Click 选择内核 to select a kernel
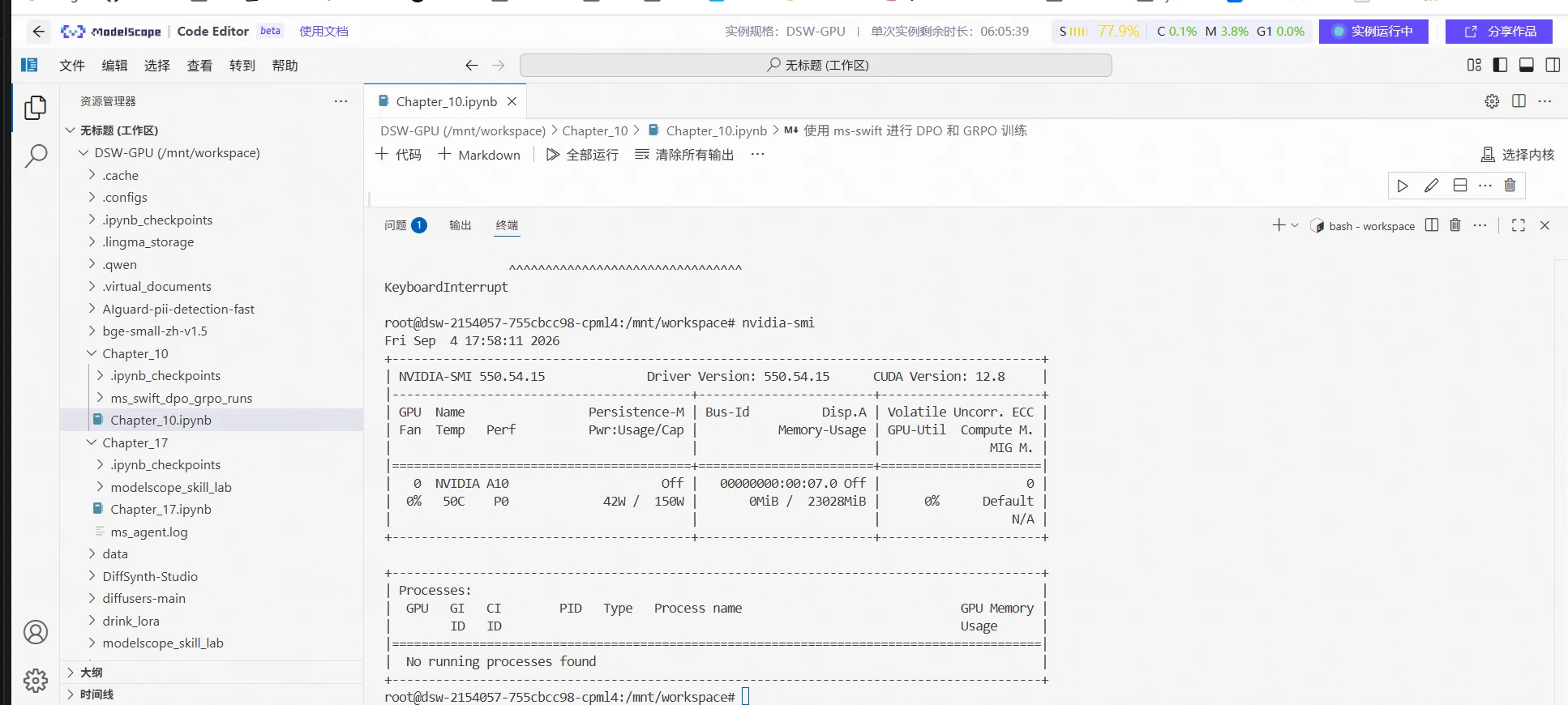The height and width of the screenshot is (705, 1568). 1518,154
